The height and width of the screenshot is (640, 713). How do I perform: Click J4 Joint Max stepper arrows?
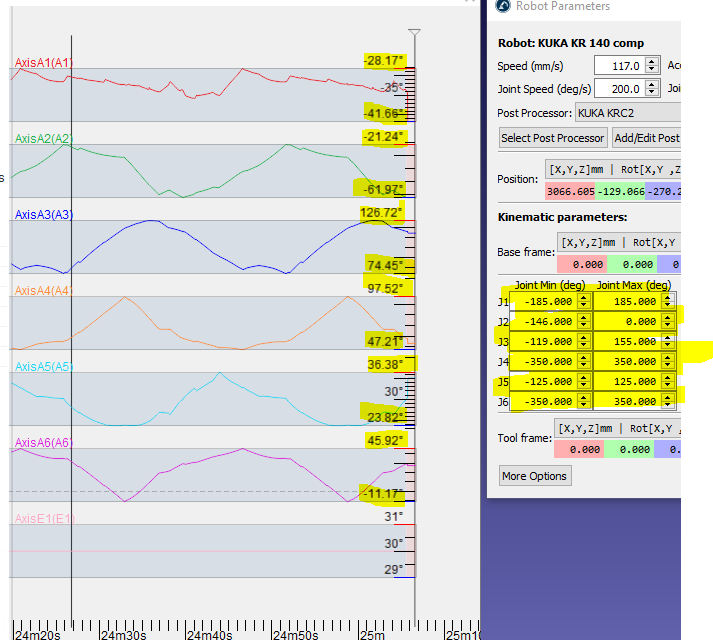point(668,362)
